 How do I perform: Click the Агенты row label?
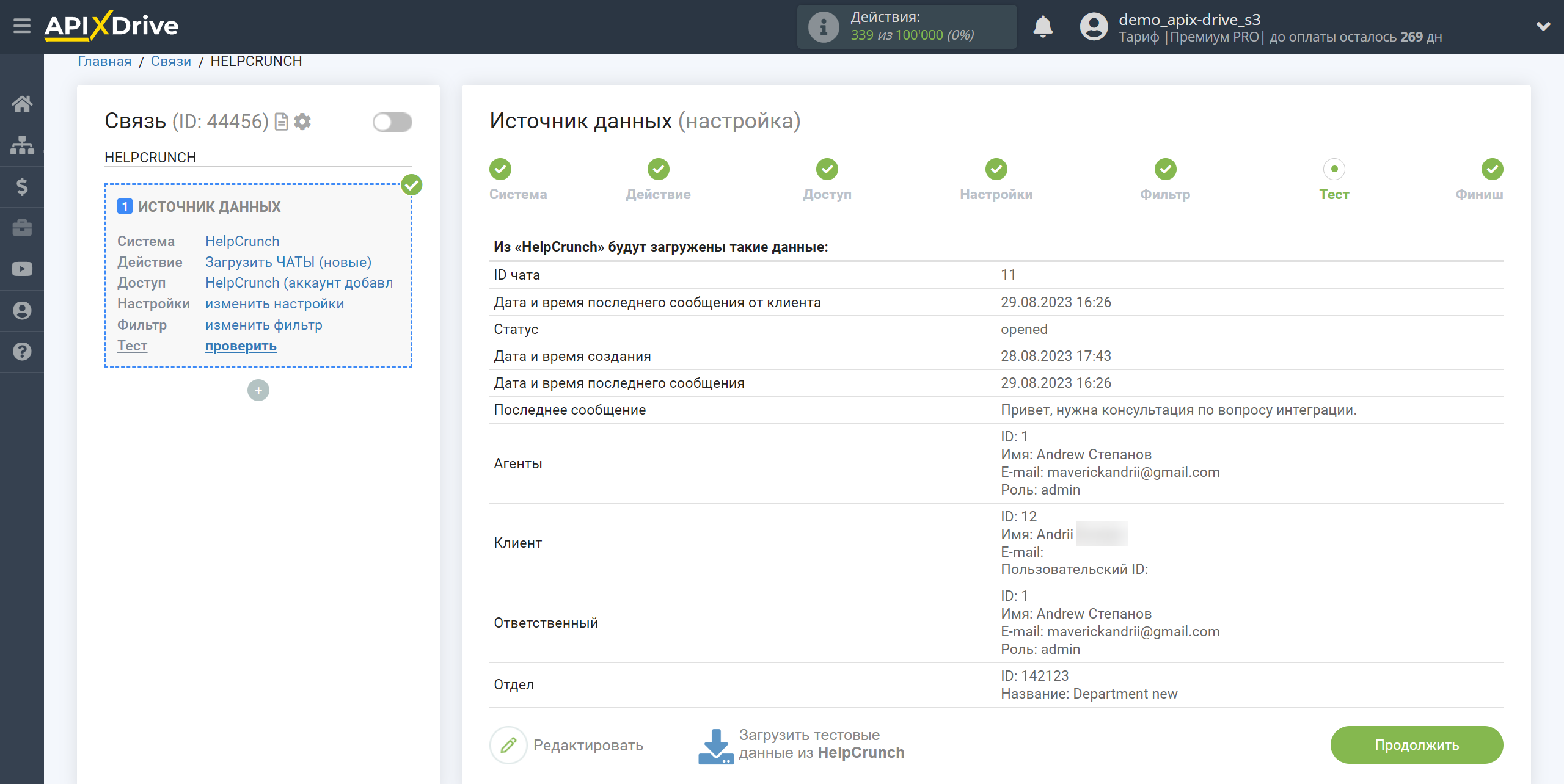coord(518,463)
